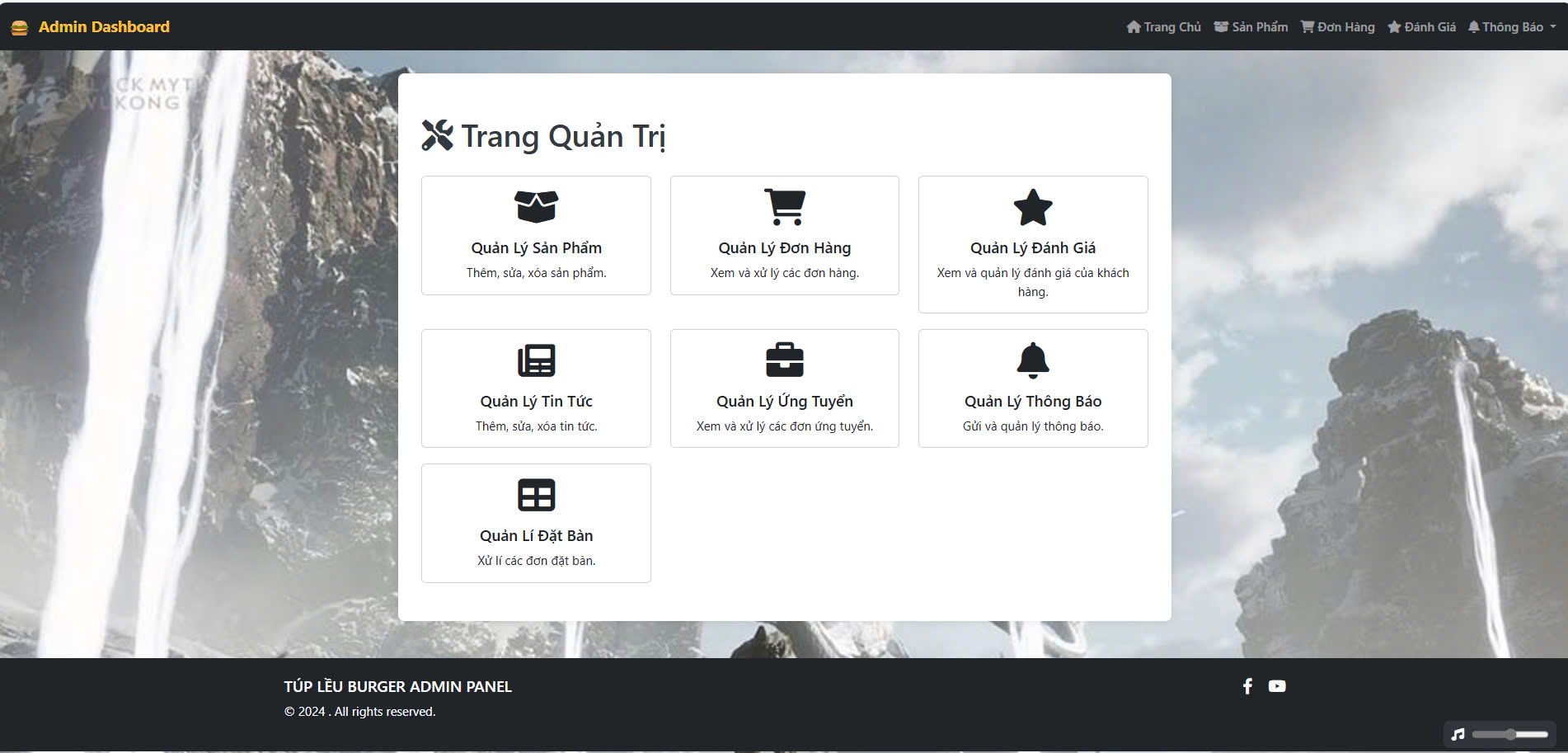The width and height of the screenshot is (1568, 753).
Task: Click the music note icon
Action: 1458,734
